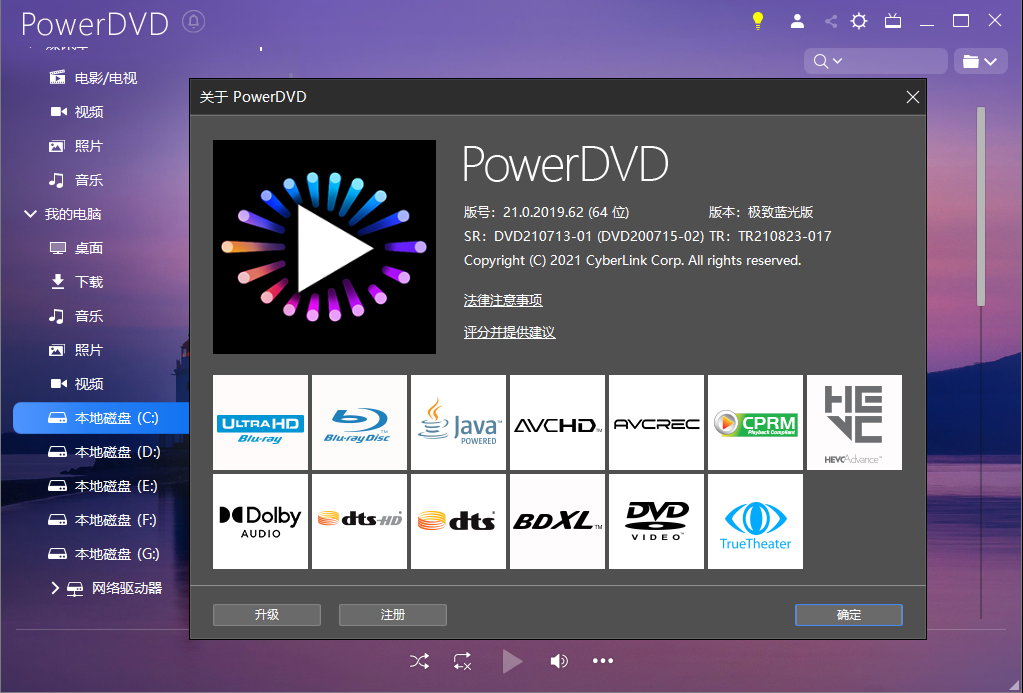Click the lightbulb tips icon

click(757, 21)
